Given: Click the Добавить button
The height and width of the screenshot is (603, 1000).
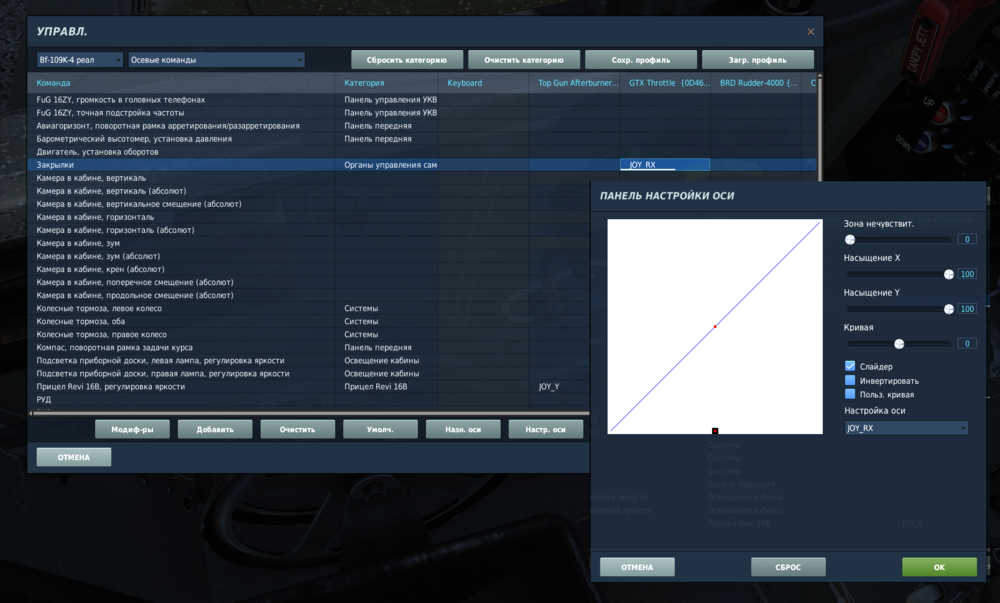Looking at the screenshot, I should pos(215,430).
